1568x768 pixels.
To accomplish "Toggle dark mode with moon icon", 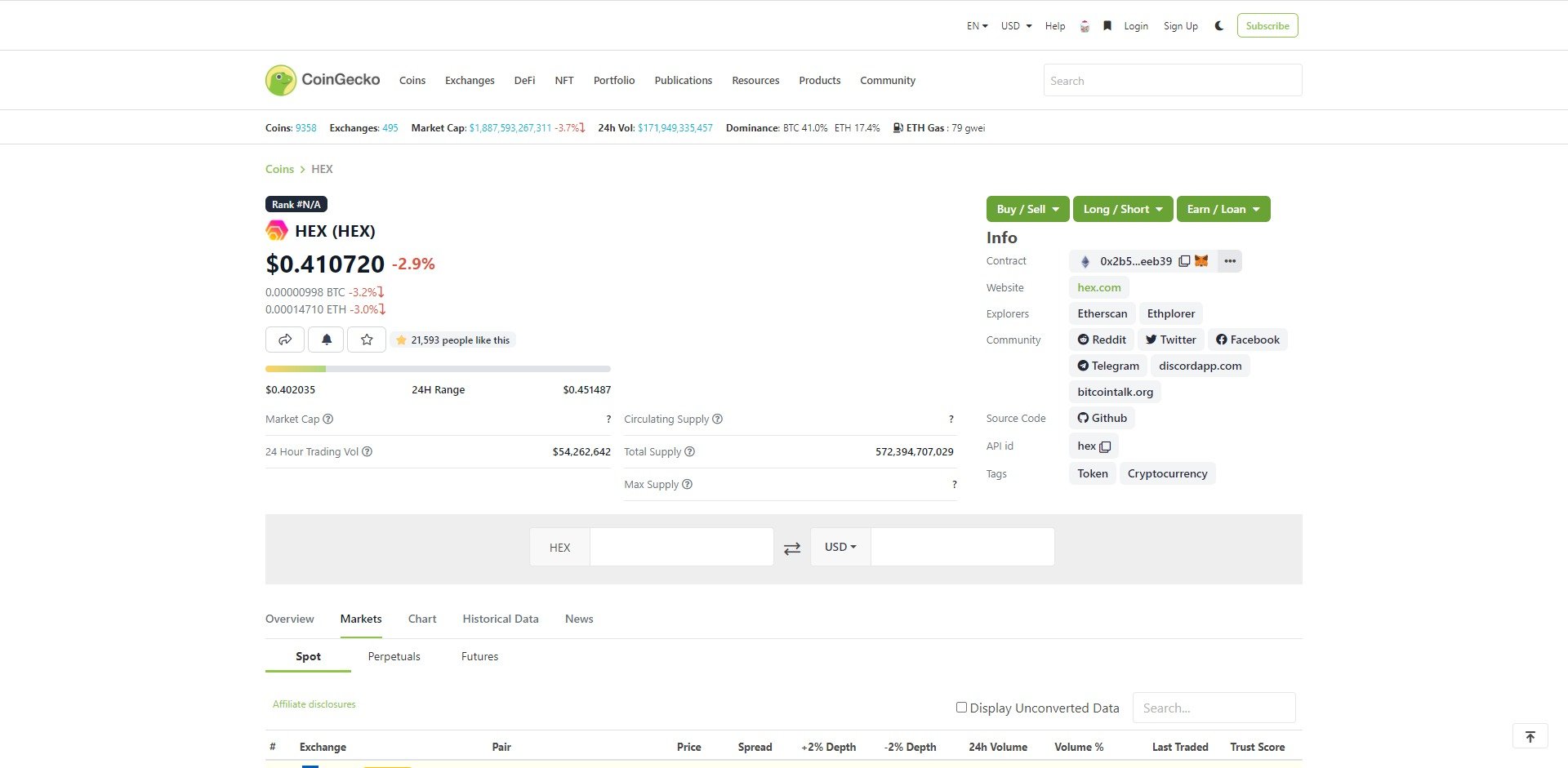I will tap(1218, 25).
